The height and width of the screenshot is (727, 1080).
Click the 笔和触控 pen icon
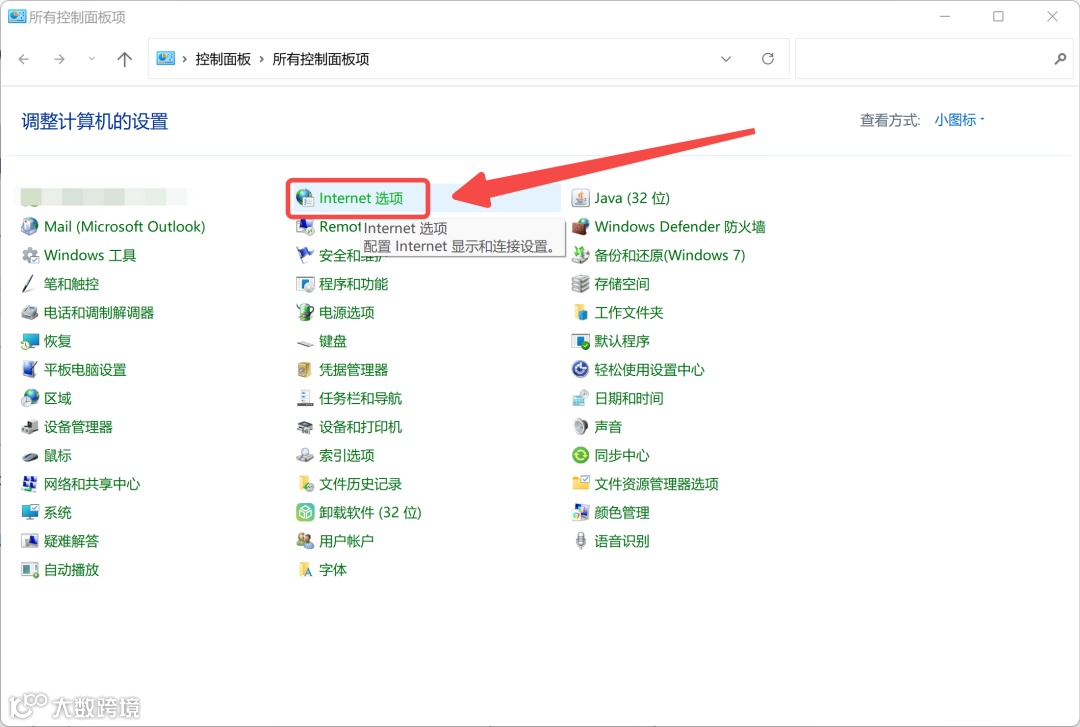coord(30,284)
